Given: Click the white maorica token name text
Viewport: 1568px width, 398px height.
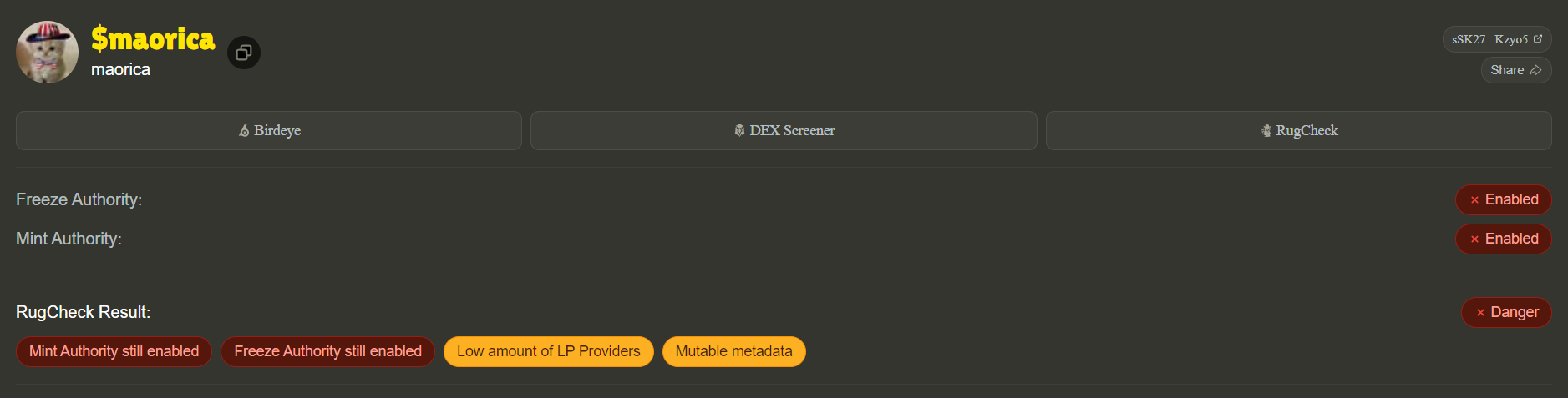Looking at the screenshot, I should click(x=120, y=70).
